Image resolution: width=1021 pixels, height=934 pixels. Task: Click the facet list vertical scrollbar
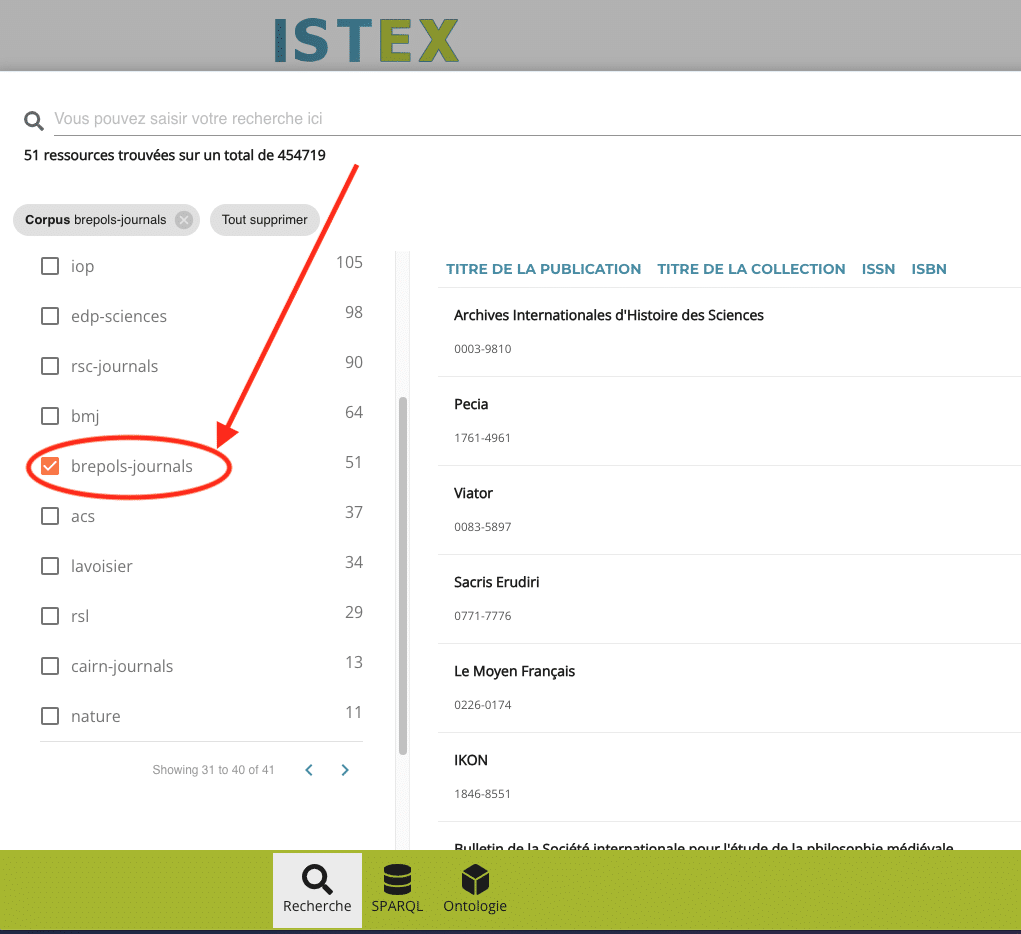click(403, 576)
